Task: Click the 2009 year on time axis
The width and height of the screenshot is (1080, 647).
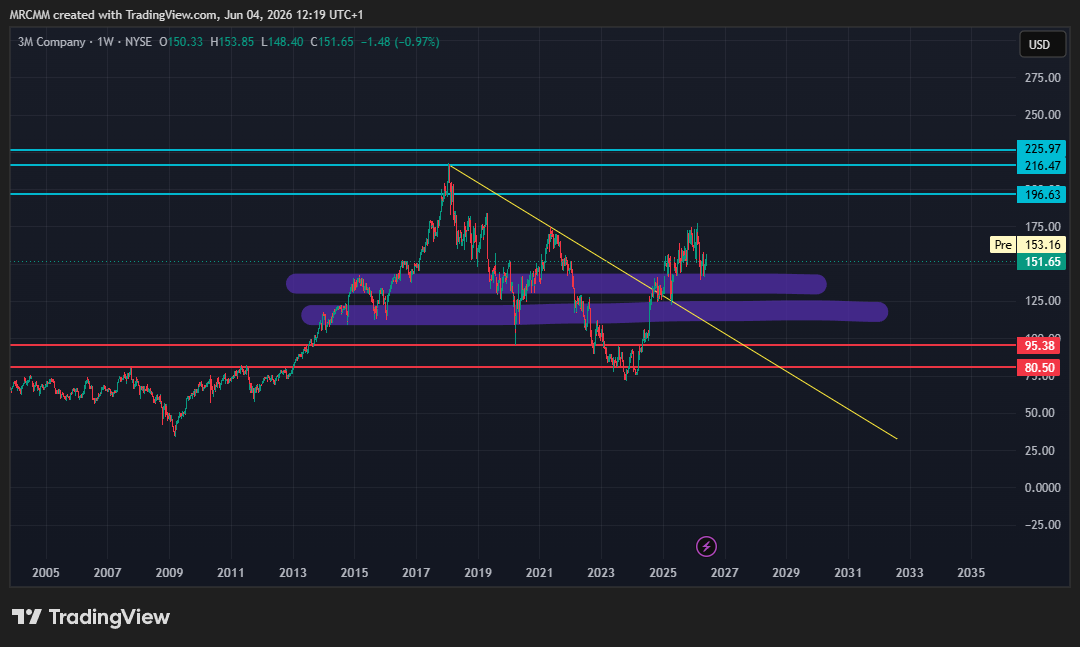Action: (169, 573)
